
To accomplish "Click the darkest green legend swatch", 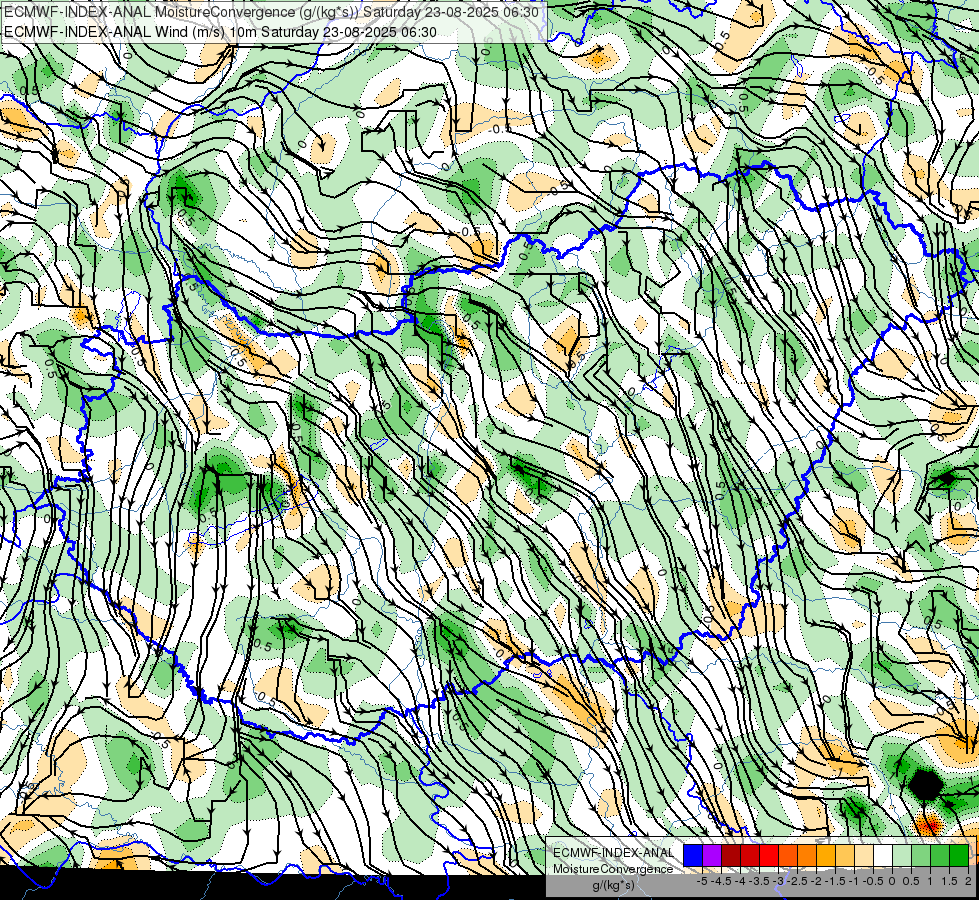I will 959,856.
